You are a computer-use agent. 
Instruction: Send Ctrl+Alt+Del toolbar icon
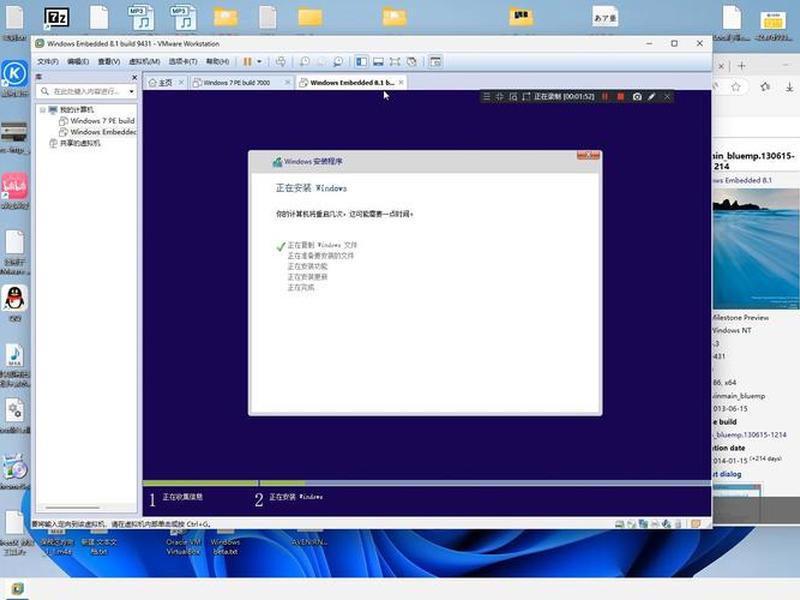tap(281, 62)
